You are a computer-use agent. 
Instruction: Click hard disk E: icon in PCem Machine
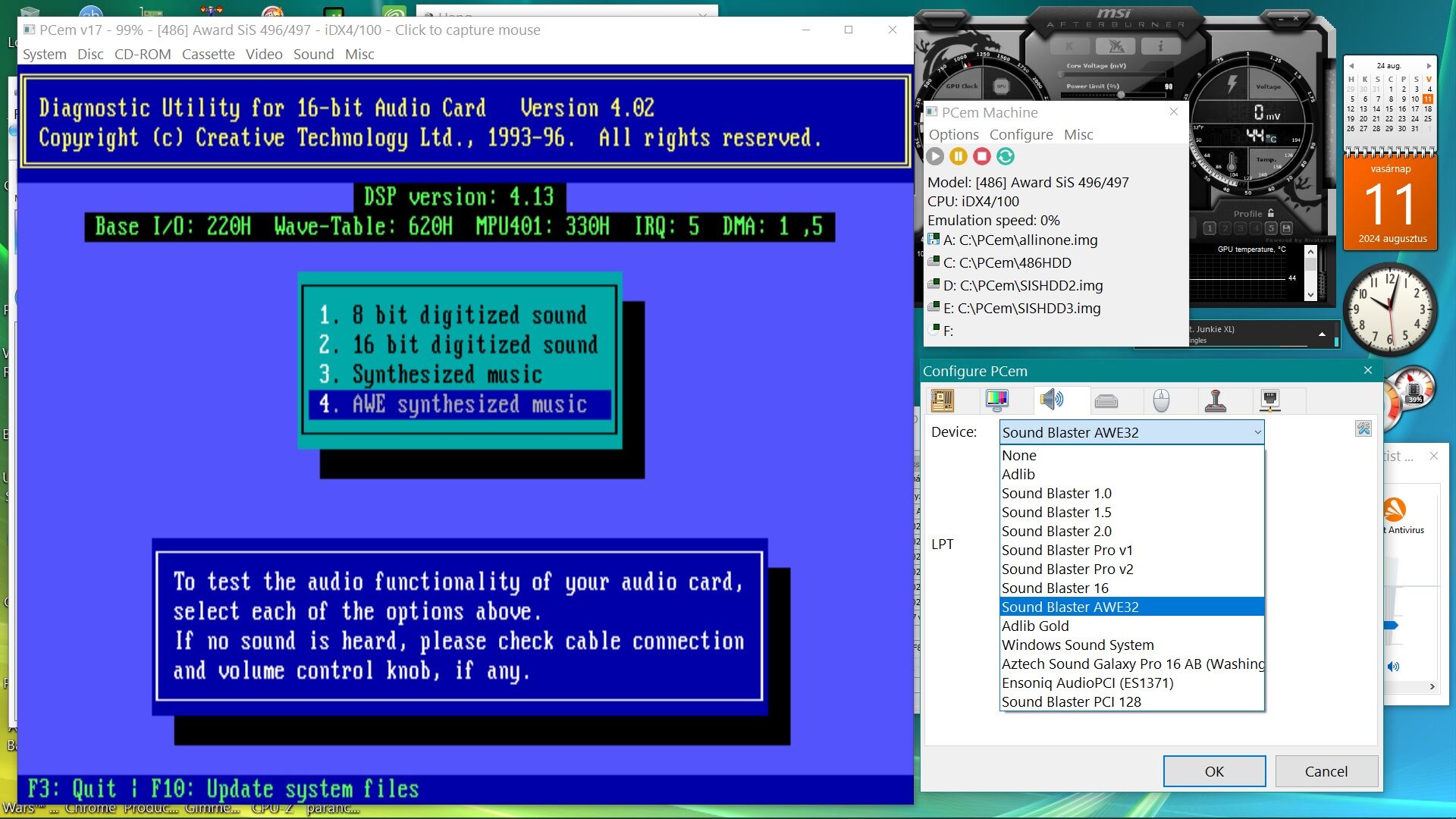coord(934,307)
